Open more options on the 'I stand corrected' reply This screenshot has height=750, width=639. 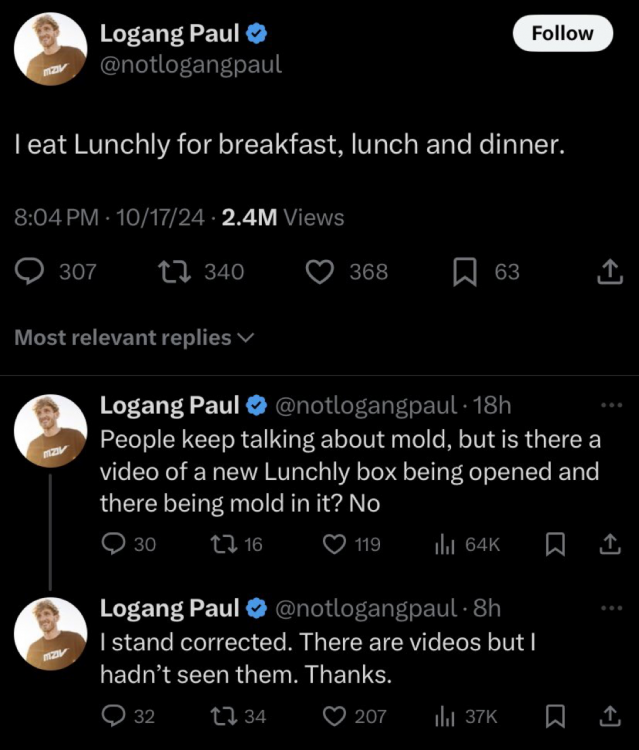[610, 607]
